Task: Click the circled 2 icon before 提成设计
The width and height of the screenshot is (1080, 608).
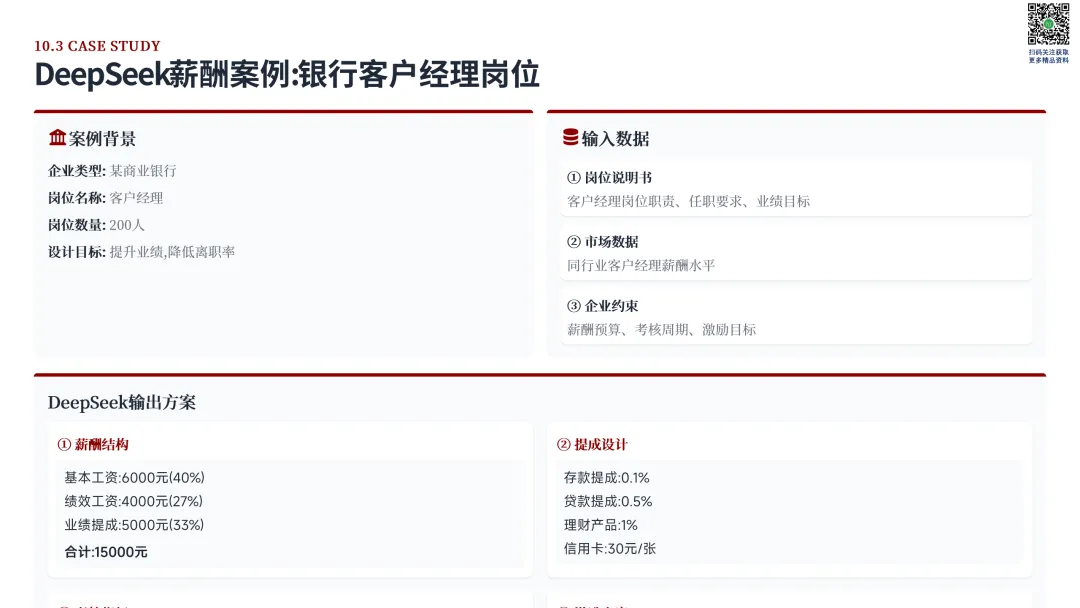Action: tap(563, 445)
